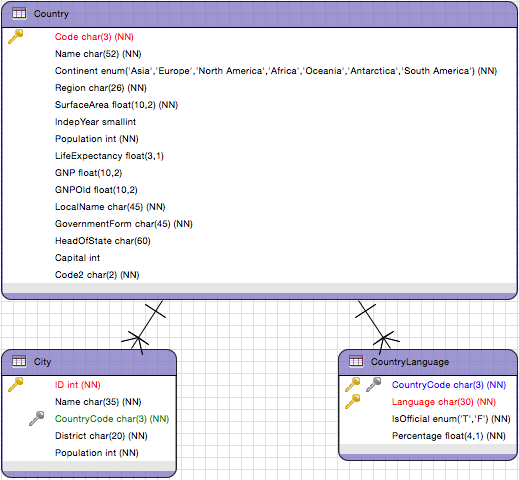
Task: Click the gold key beside Language char(30)
Action: 353,401
